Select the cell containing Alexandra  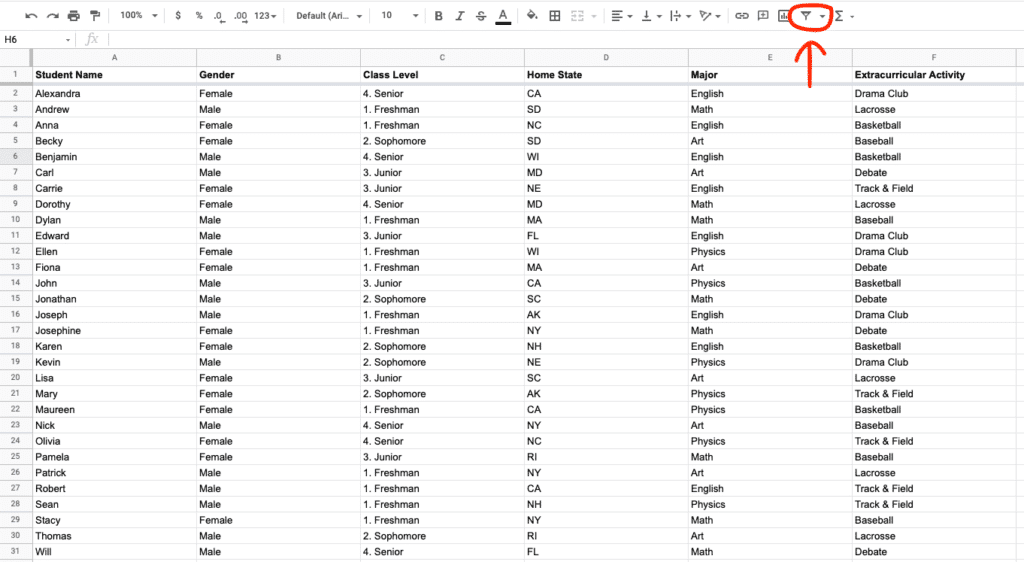(114, 93)
